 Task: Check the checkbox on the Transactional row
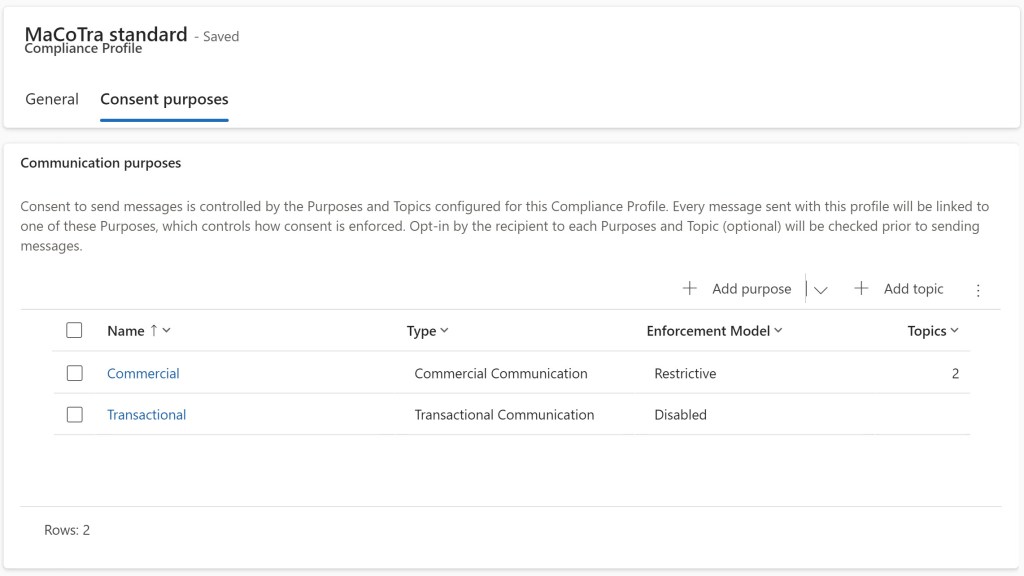(x=74, y=414)
